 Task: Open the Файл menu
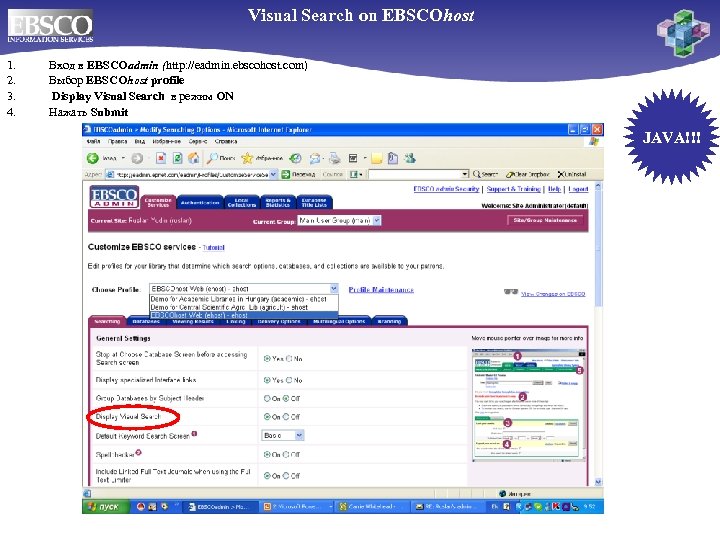pyautogui.click(x=94, y=141)
